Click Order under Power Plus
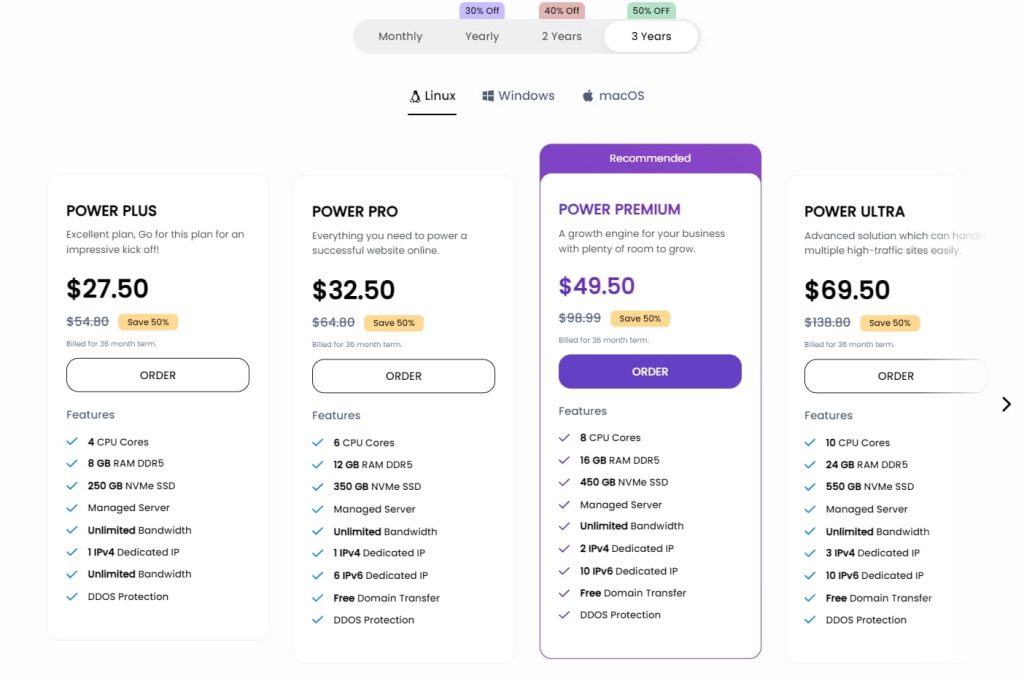This screenshot has height=681, width=1024. coord(157,375)
